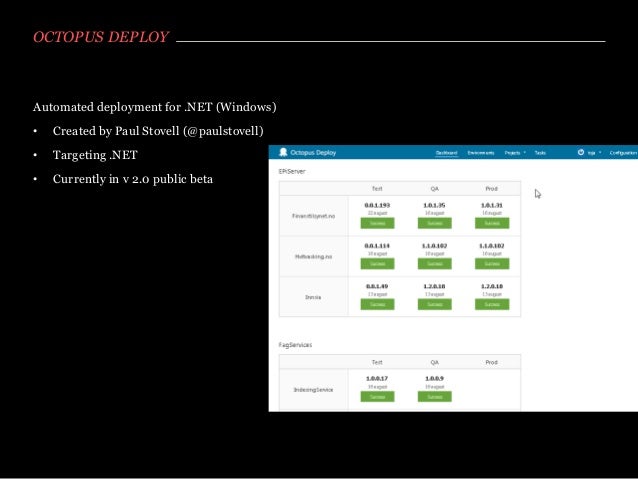Click the Octopus Deploy octopus logo icon
Image resolution: width=638 pixels, height=479 pixels.
(283, 152)
